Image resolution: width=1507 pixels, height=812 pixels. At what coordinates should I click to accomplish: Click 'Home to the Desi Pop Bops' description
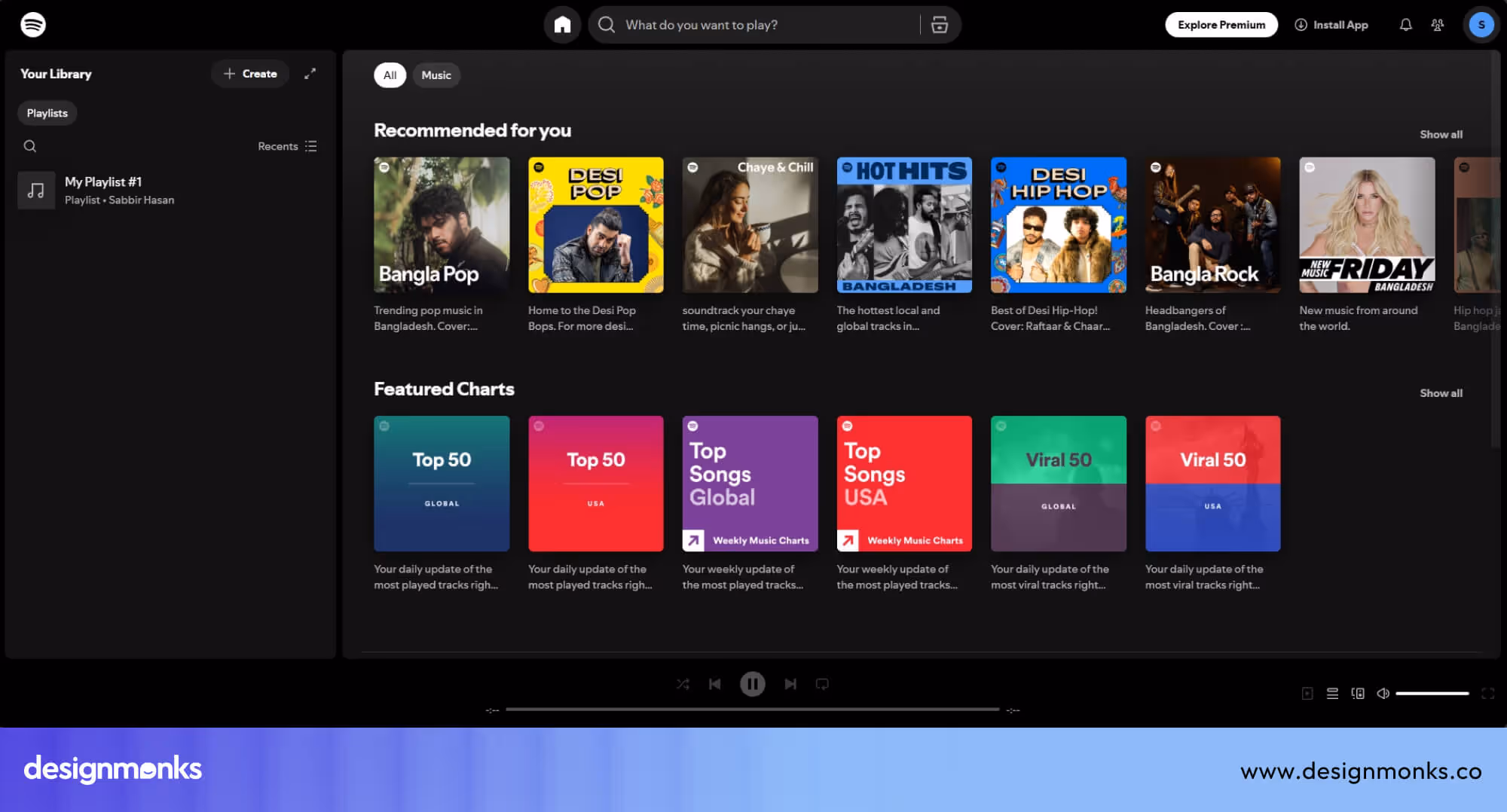point(582,318)
